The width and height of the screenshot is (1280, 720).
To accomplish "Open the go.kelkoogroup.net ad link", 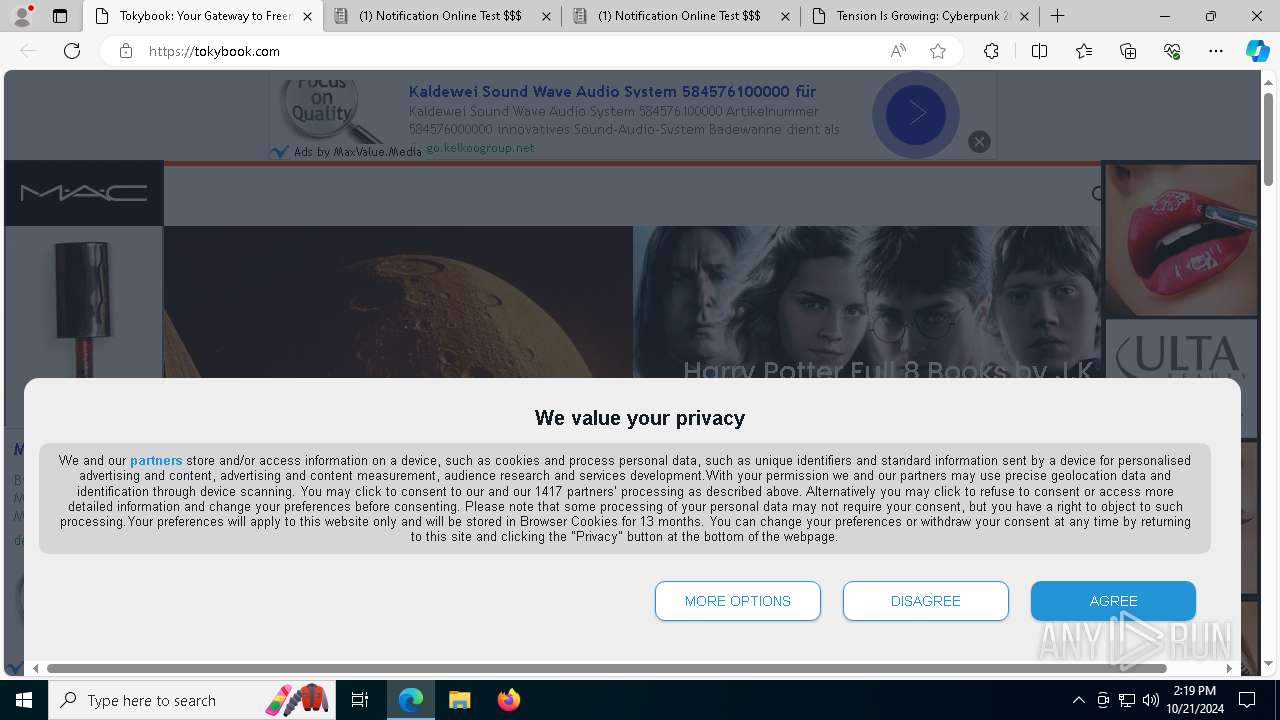I will (480, 148).
